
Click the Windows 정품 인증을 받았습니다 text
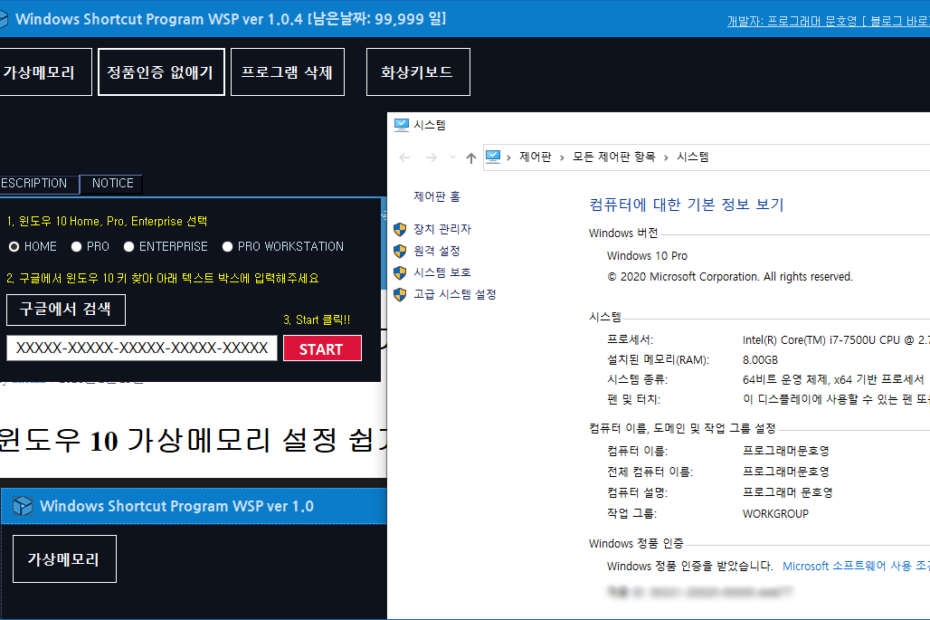(x=690, y=567)
